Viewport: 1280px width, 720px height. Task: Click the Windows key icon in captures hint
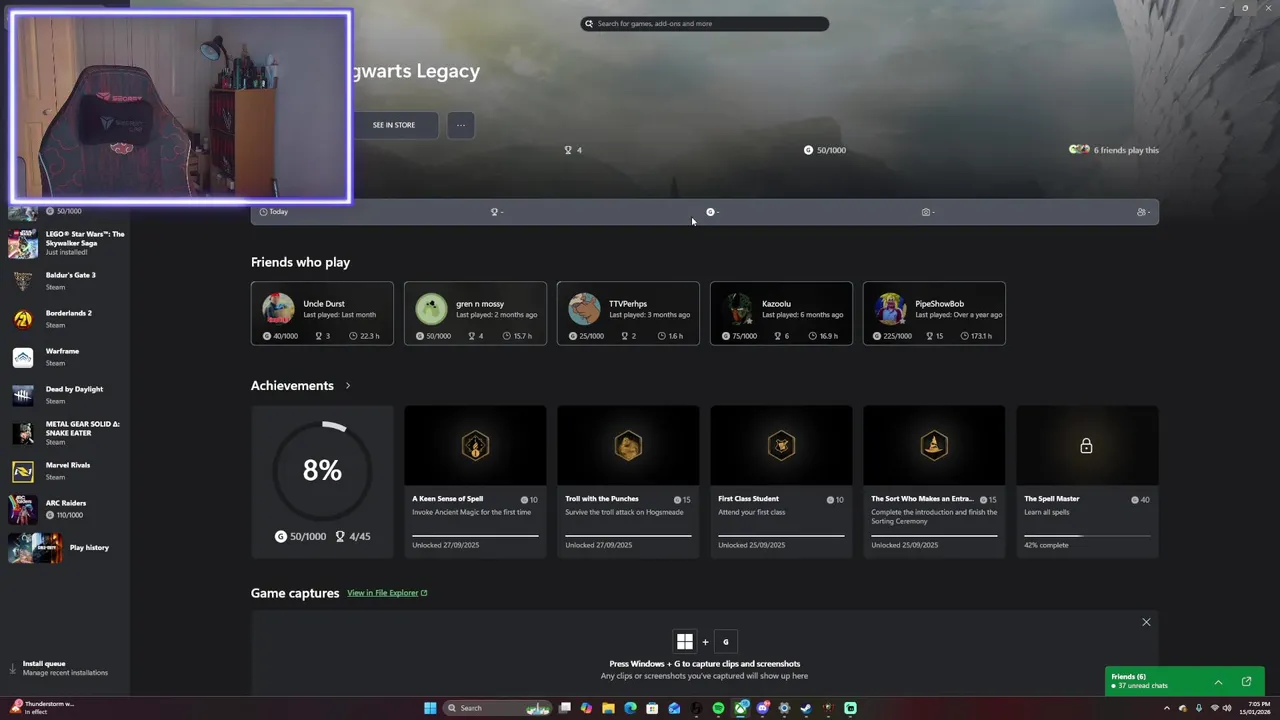685,642
